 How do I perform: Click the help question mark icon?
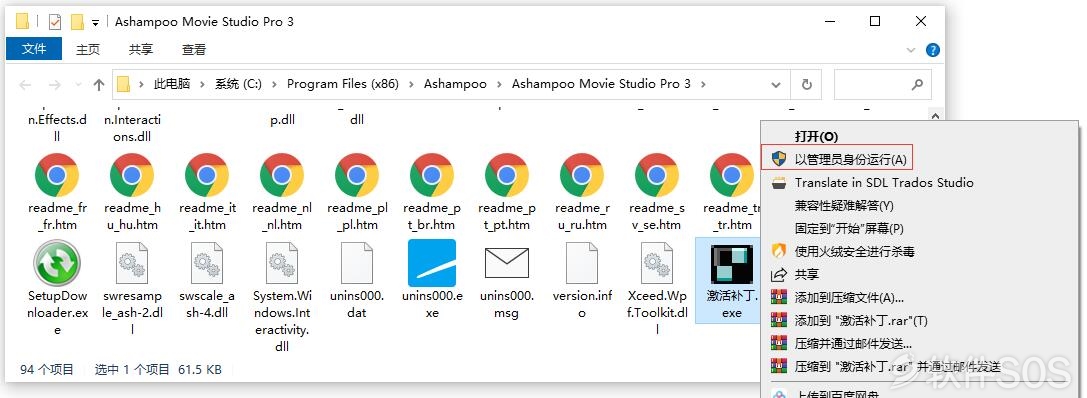coord(933,50)
